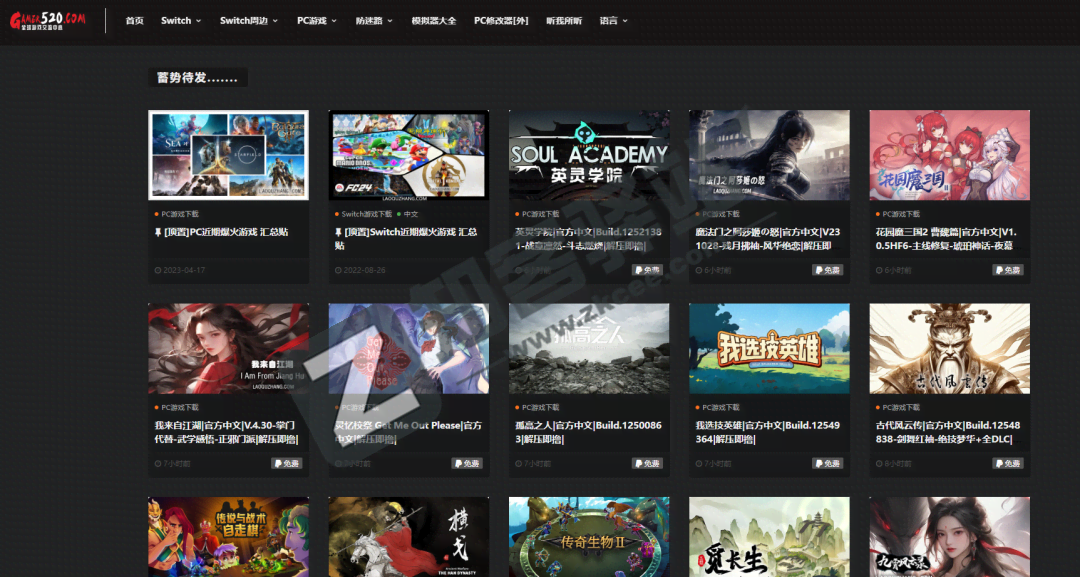Screen dimensions: 1080x577
Task: Open the PC修改器[外] nav link
Action: (501, 21)
